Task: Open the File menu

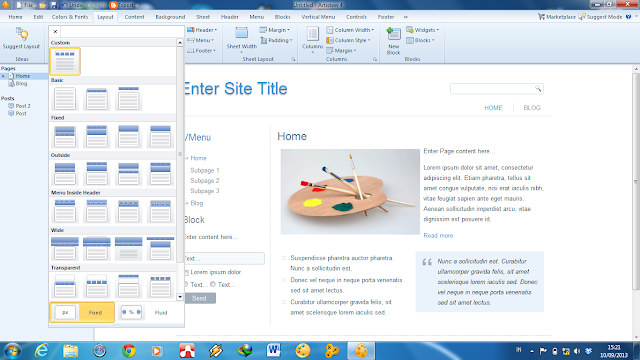Action: (x=26, y=5)
